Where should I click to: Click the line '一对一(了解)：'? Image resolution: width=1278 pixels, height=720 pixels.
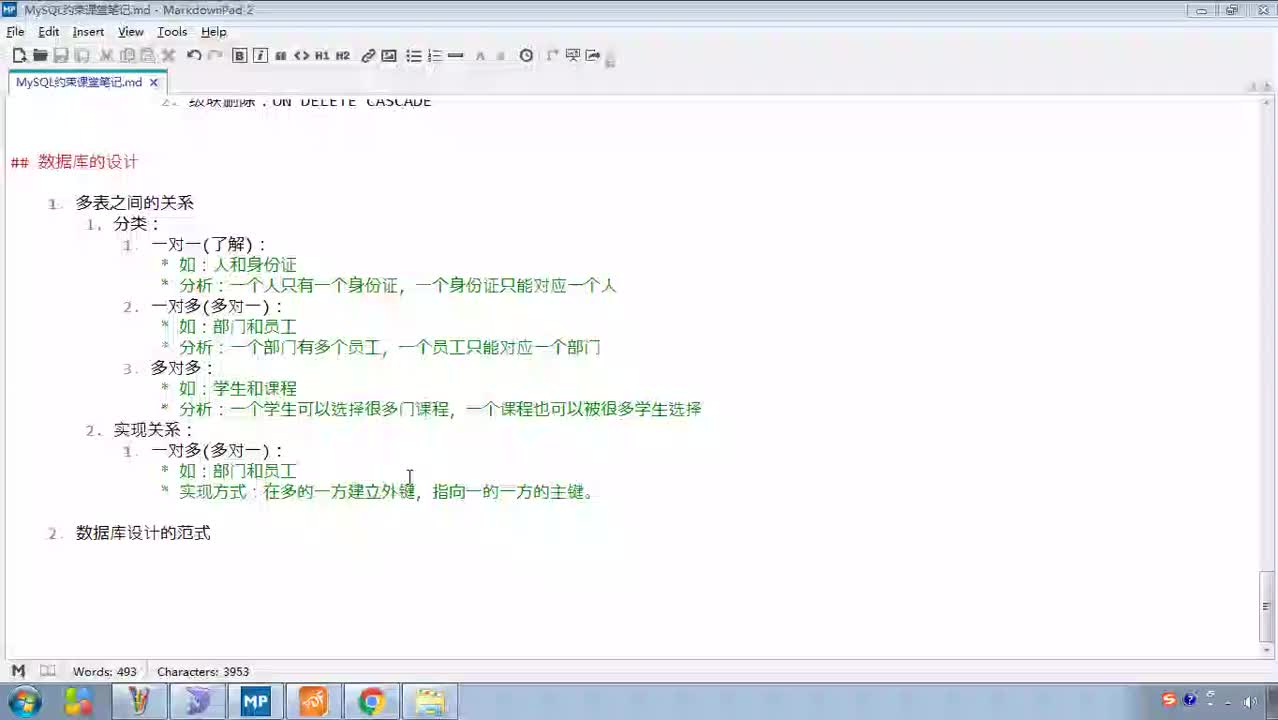pyautogui.click(x=210, y=245)
